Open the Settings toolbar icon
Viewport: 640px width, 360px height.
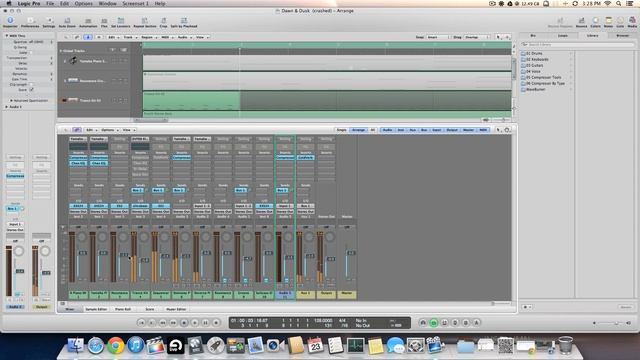coord(49,22)
